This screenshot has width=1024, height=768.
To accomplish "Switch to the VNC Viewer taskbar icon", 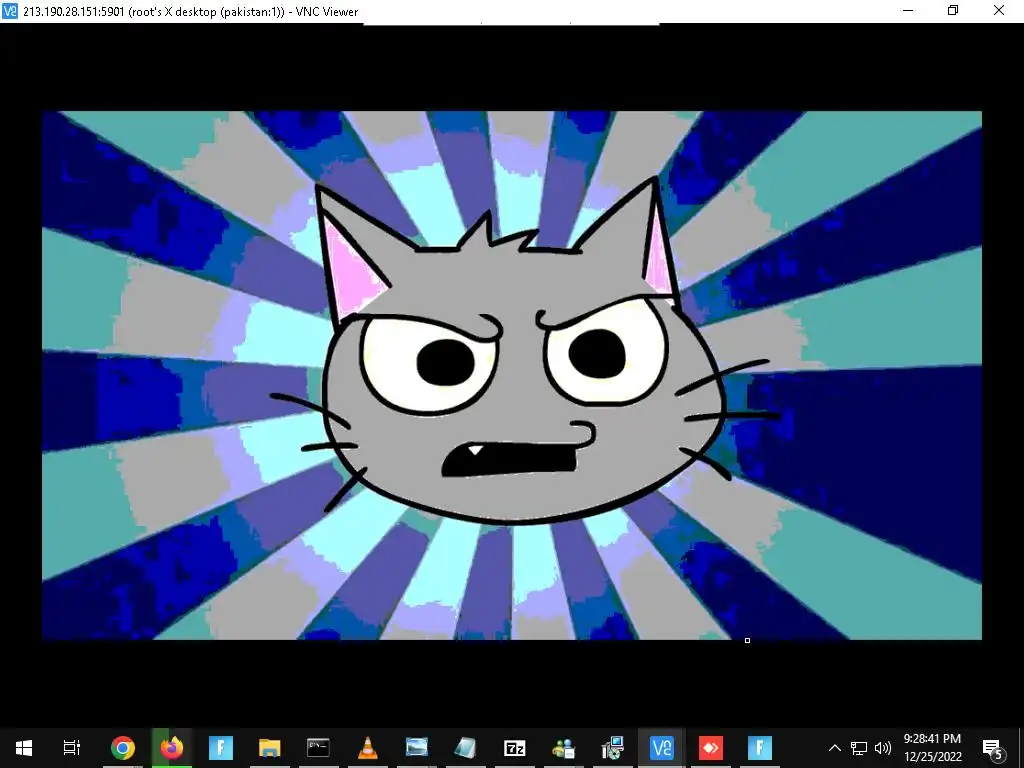I will [661, 748].
